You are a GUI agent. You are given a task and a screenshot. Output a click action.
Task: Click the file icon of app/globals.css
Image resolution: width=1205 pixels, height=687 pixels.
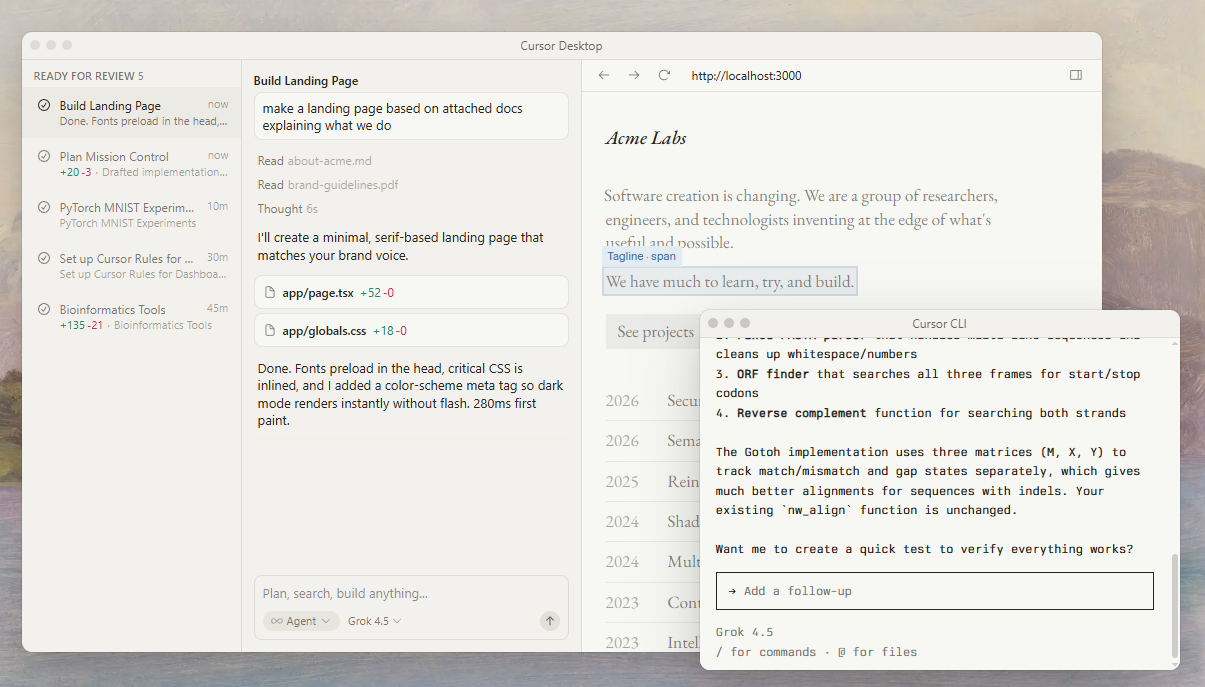click(270, 331)
